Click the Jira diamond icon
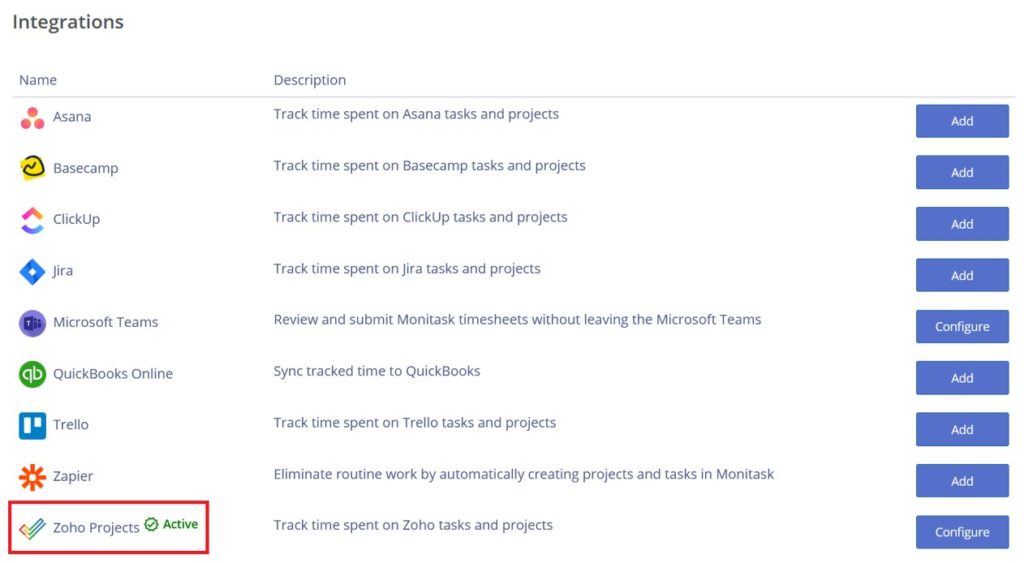Screen dimensions: 1024x563 pos(32,271)
